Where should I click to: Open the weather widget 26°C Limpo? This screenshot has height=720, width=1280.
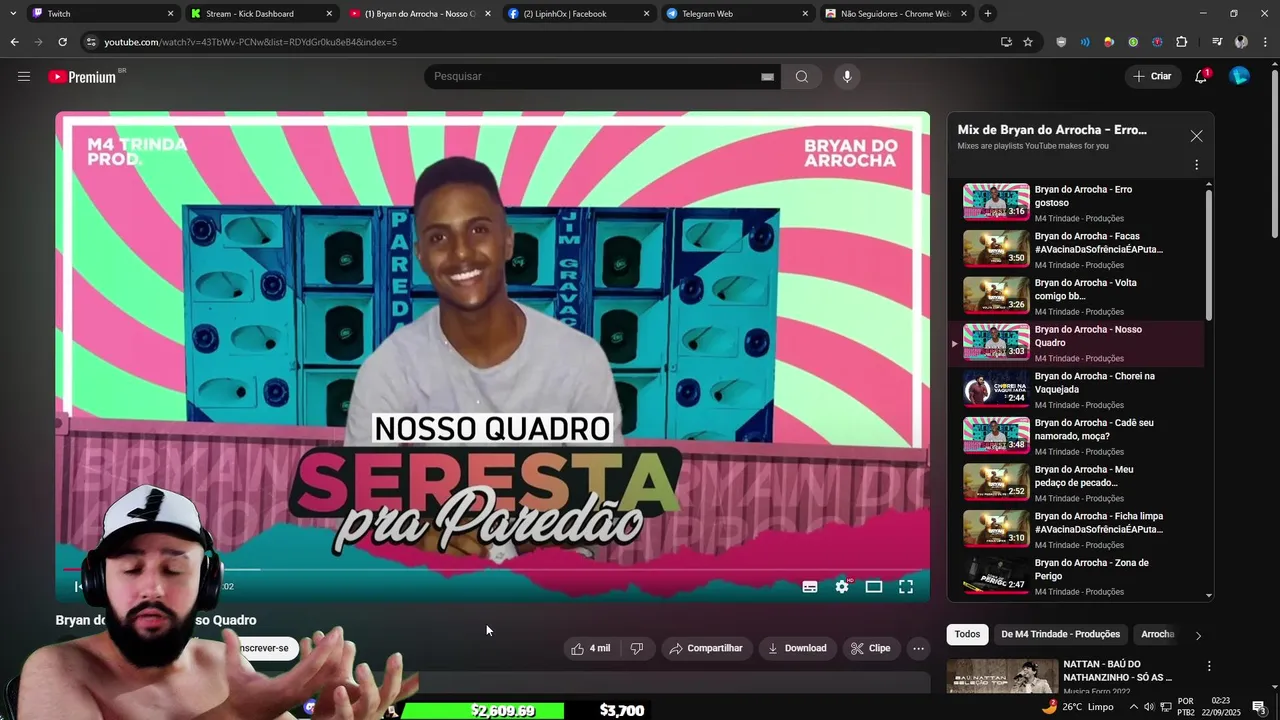[1077, 707]
